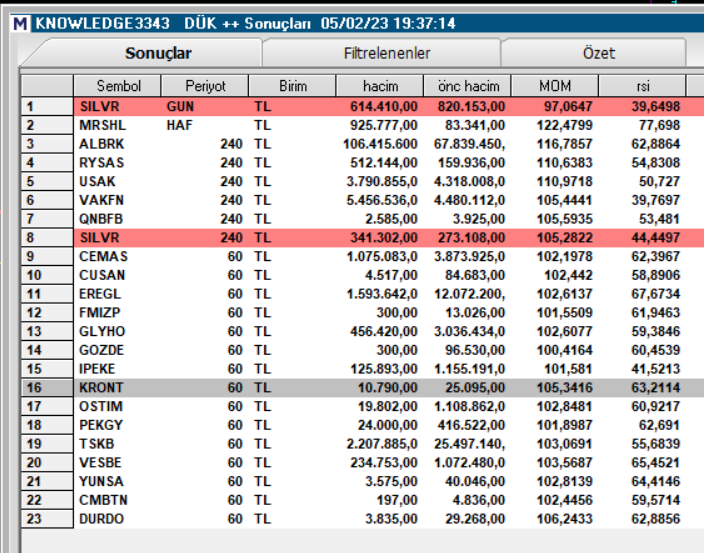The image size is (704, 553).
Task: Select the MRSHL symbol cell
Action: (102, 125)
